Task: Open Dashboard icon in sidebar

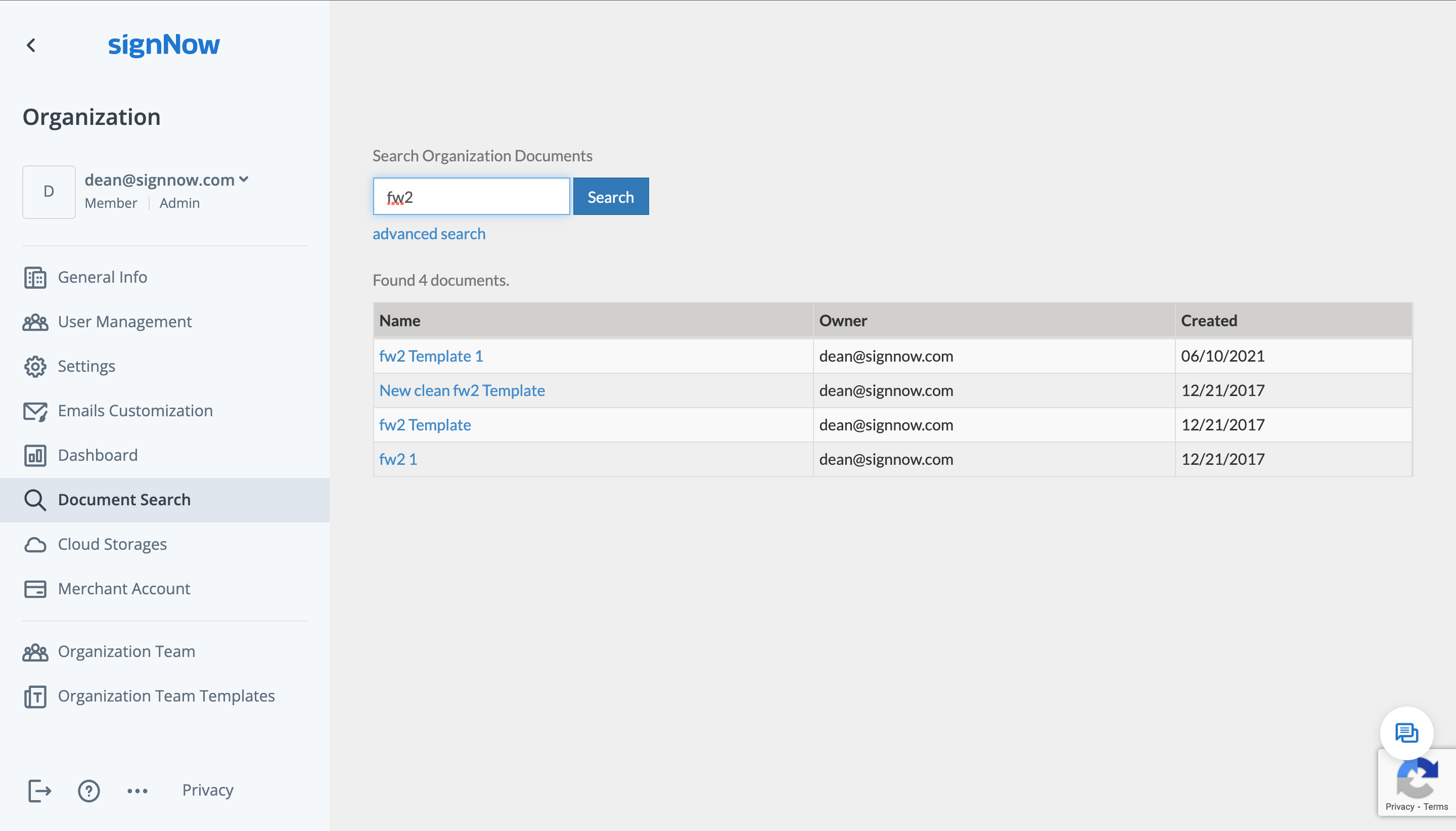Action: [x=35, y=455]
